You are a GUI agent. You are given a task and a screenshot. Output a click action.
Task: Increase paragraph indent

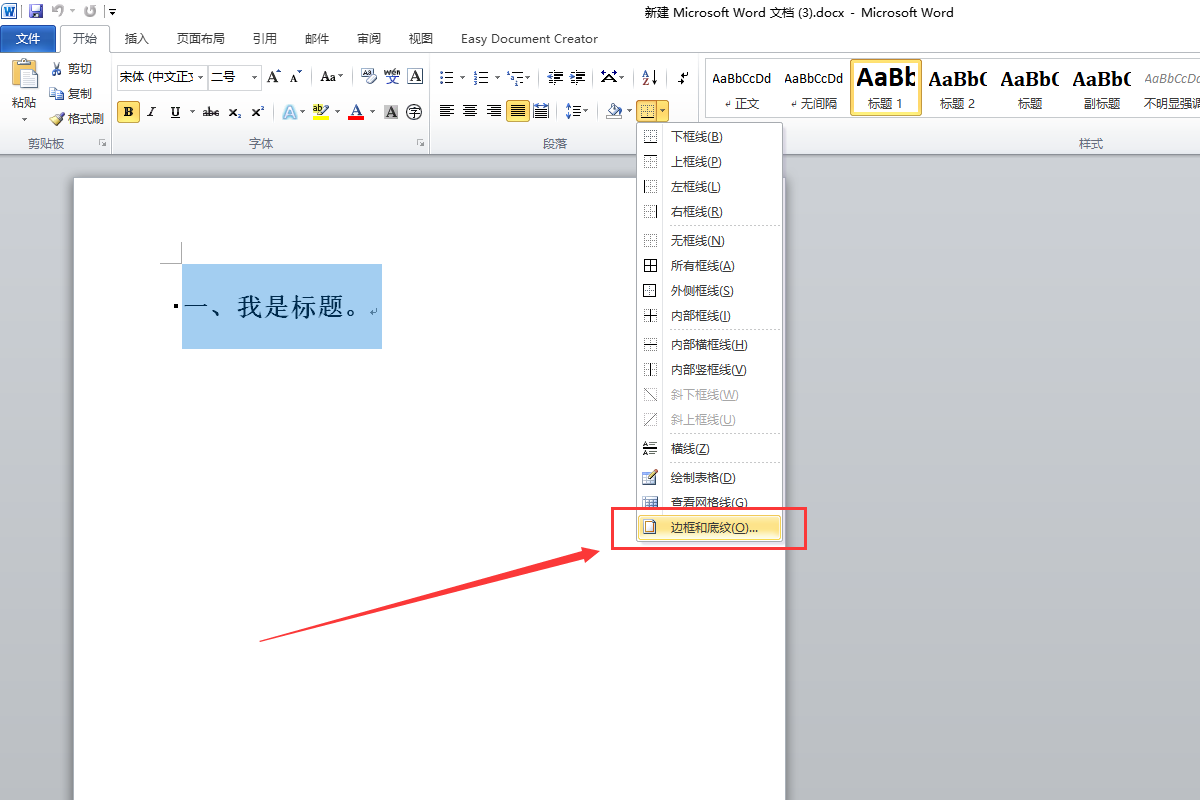coord(577,77)
